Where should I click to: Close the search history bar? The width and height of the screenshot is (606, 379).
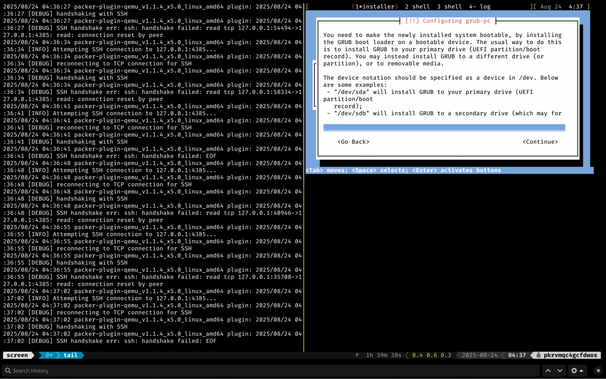coord(598,371)
